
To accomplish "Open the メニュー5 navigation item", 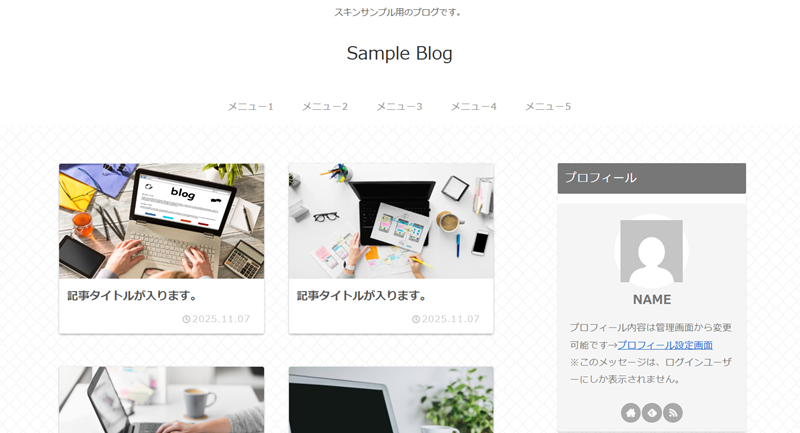I will tap(548, 107).
